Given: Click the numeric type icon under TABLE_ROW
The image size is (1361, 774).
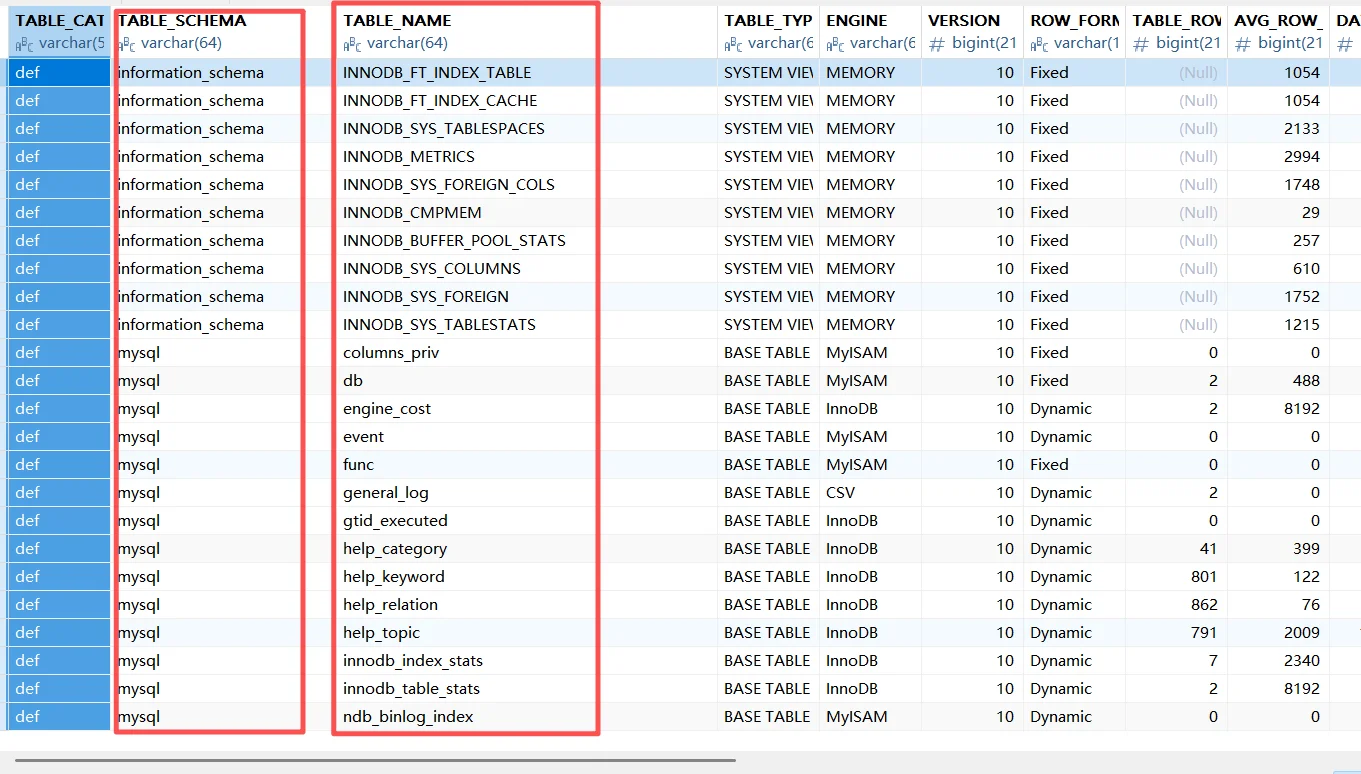Looking at the screenshot, I should click(1141, 44).
